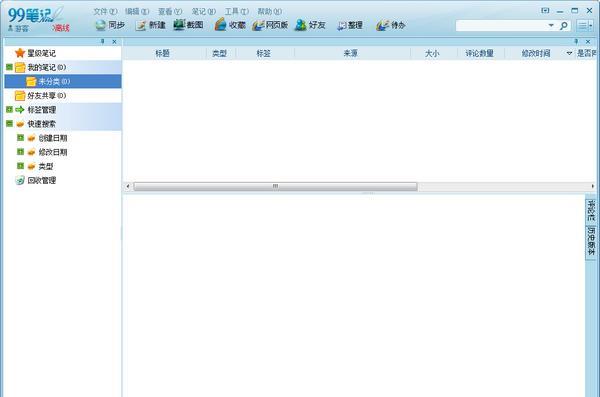Screen dimensions: 600x397
Task: Select the 快速搜索 quick search node
Action: point(41,124)
